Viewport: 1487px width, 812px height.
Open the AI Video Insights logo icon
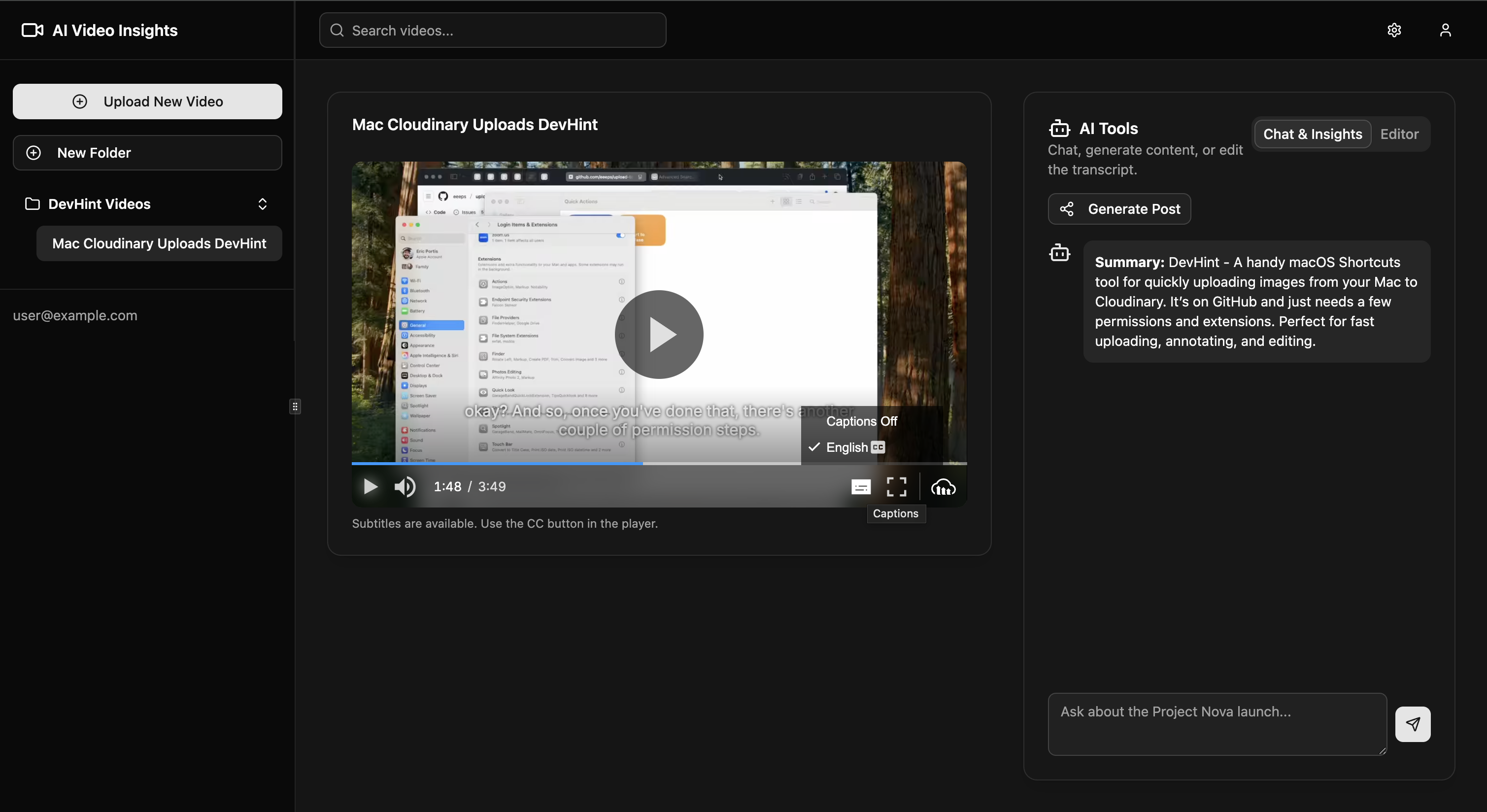[x=32, y=30]
